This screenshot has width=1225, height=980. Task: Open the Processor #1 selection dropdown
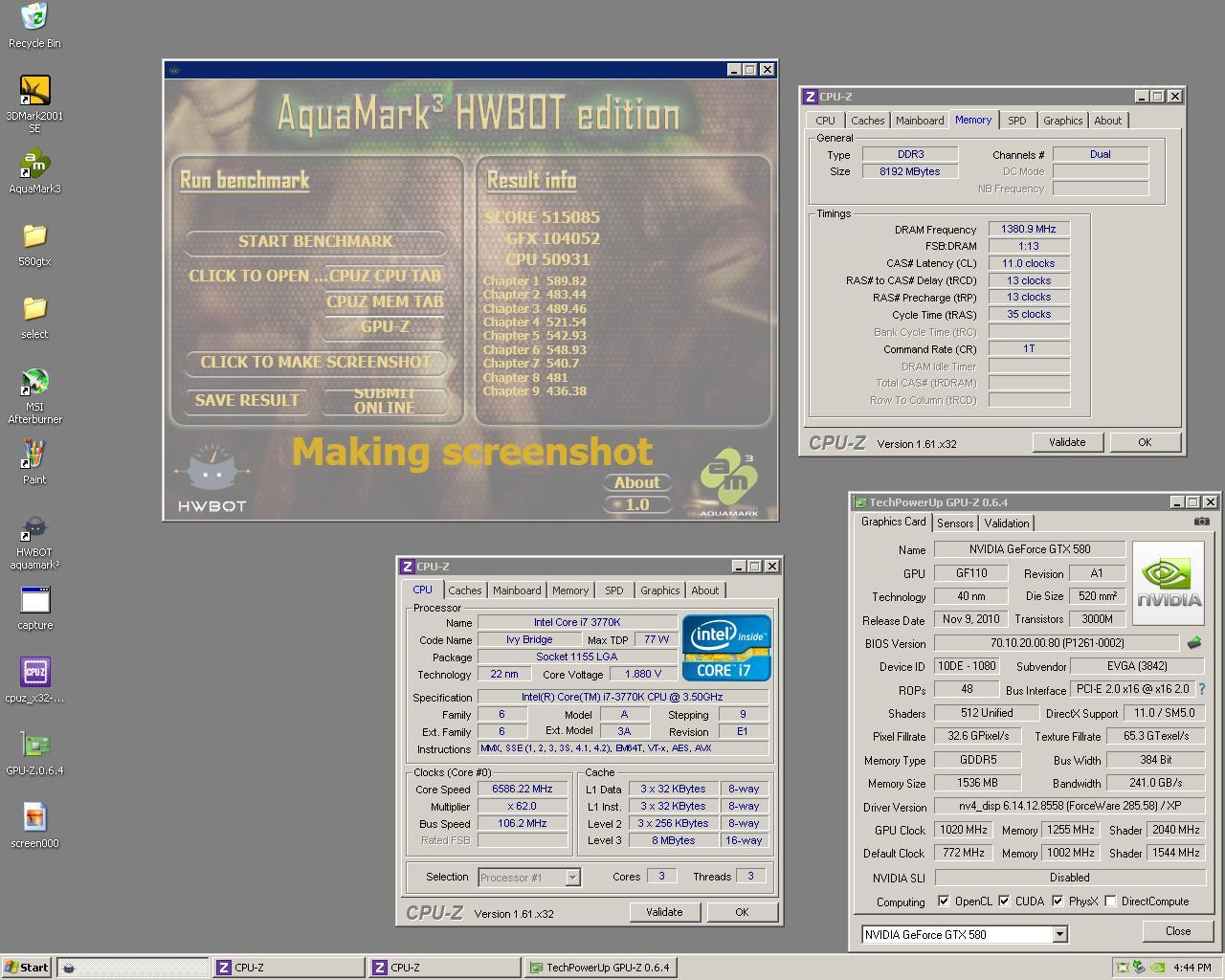[529, 878]
